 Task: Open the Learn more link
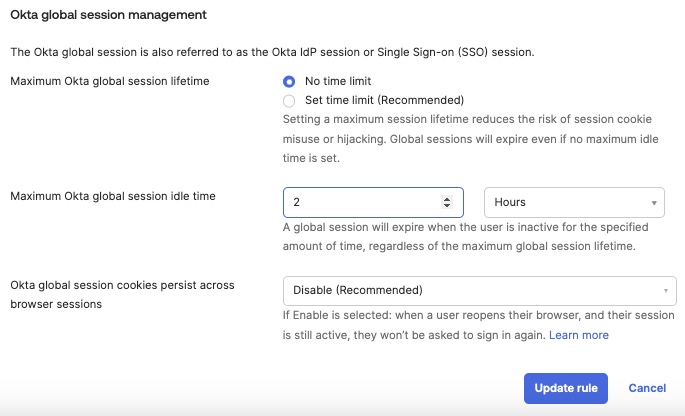[578, 335]
